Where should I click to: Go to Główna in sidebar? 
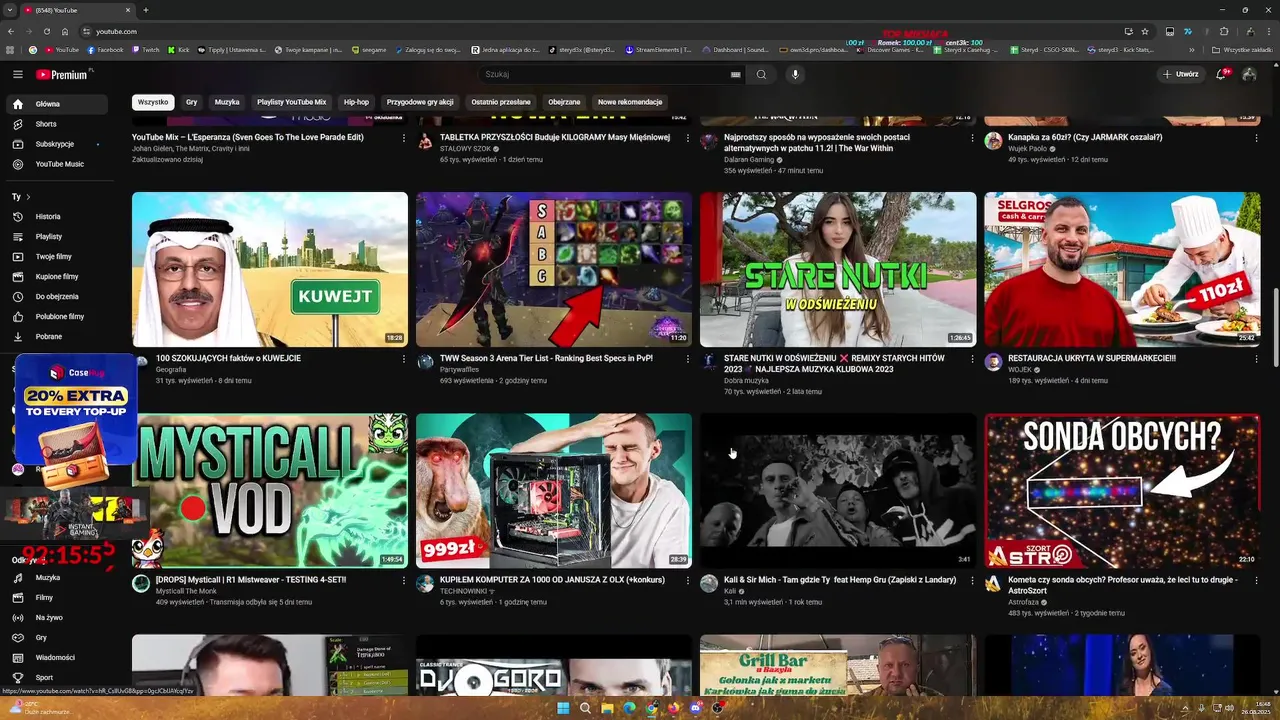tap(56, 104)
